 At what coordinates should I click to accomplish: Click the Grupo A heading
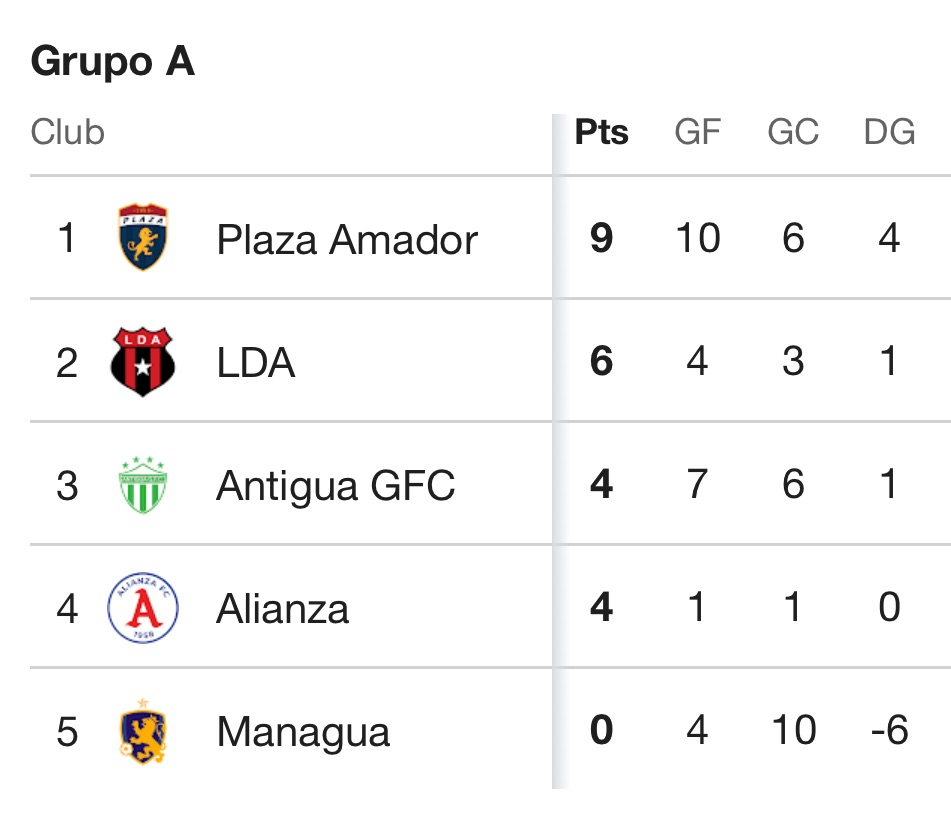113,62
